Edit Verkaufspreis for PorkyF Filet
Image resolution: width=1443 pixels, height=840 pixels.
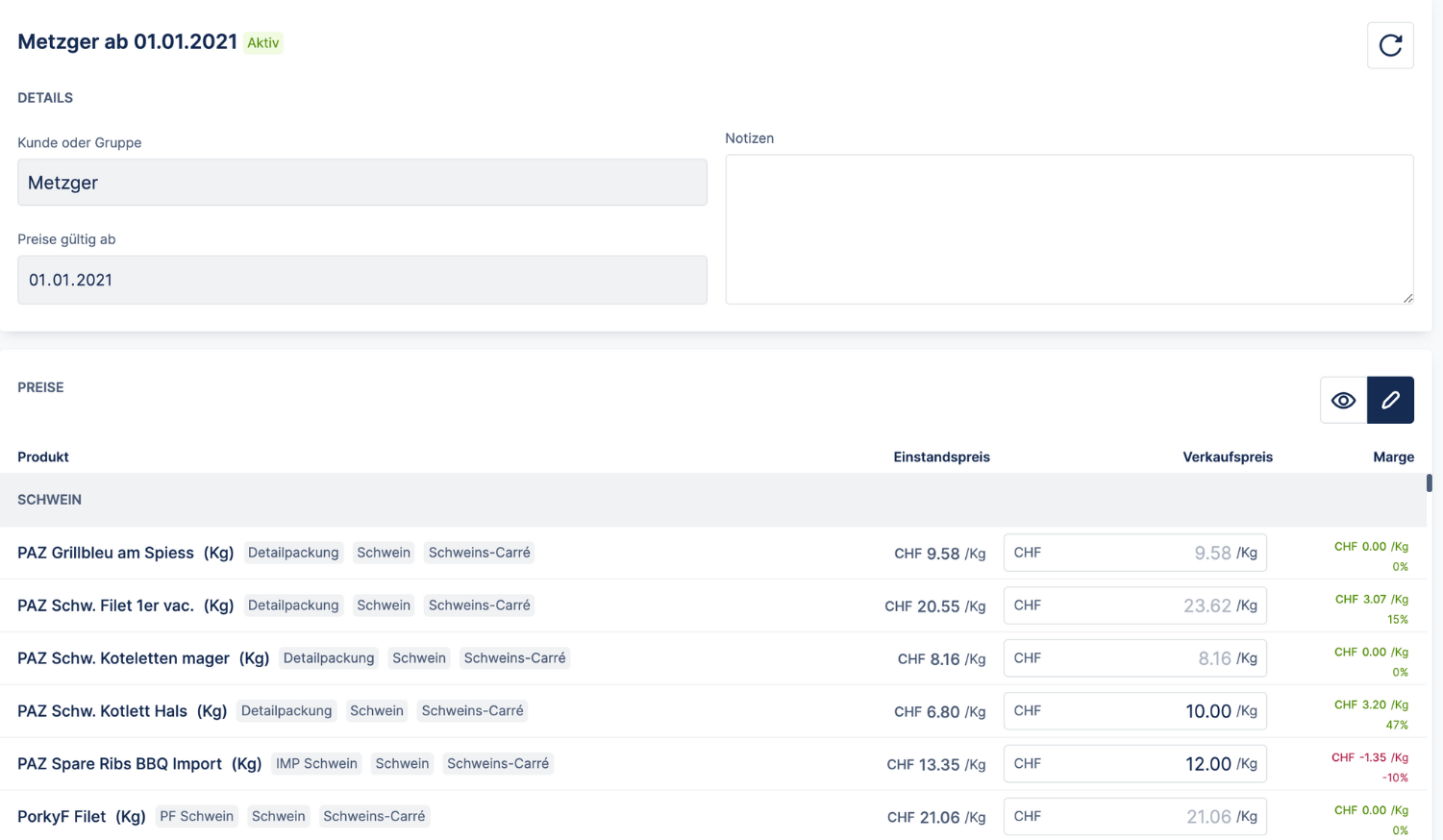coord(1134,816)
